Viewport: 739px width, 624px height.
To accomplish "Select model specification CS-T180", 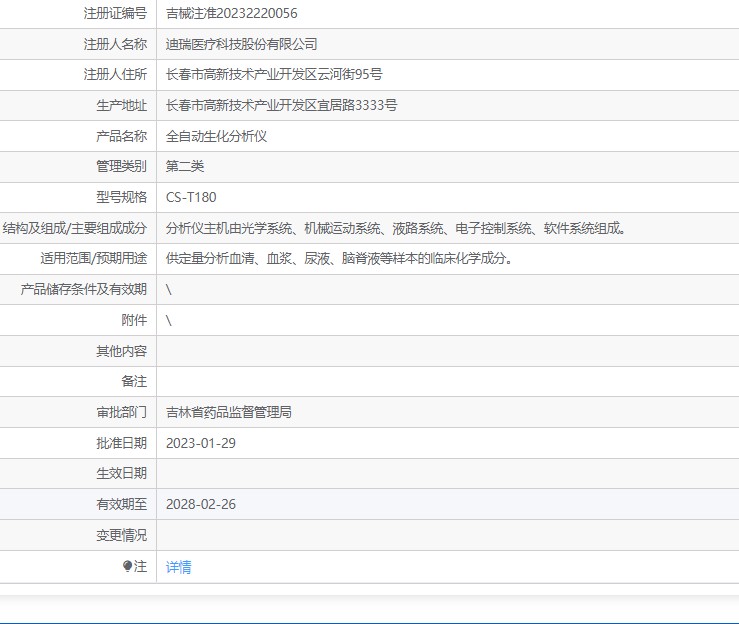I will click(191, 197).
